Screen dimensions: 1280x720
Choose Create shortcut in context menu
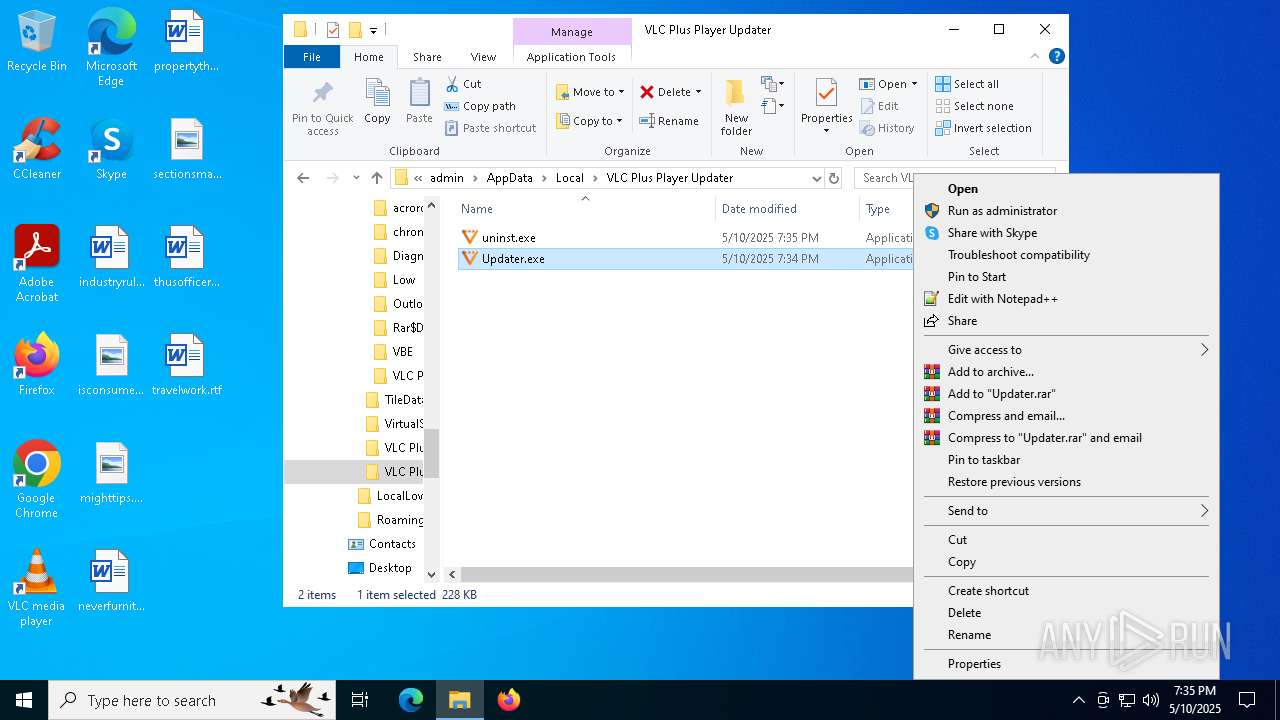1066,591
